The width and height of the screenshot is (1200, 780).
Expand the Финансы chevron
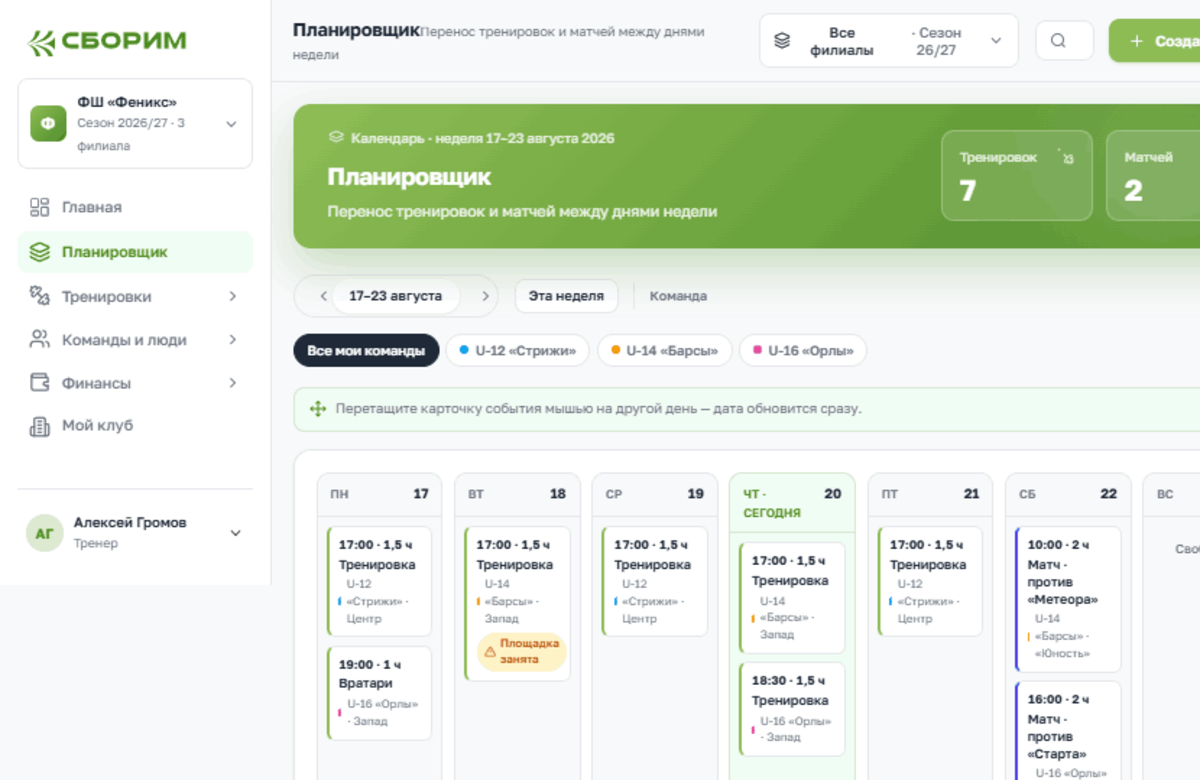pos(232,383)
